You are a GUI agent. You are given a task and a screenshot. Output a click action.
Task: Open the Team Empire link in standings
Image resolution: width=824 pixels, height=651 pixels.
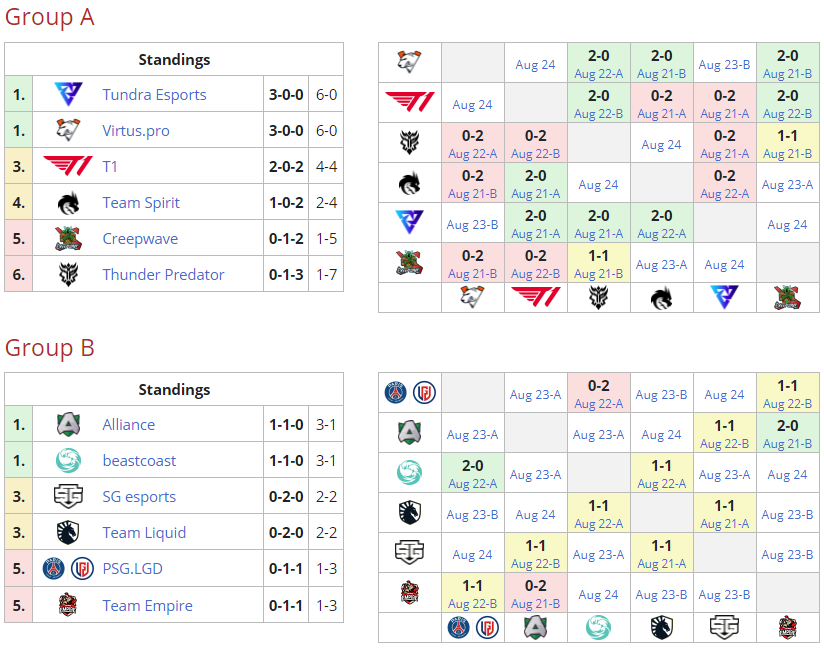[x=147, y=605]
